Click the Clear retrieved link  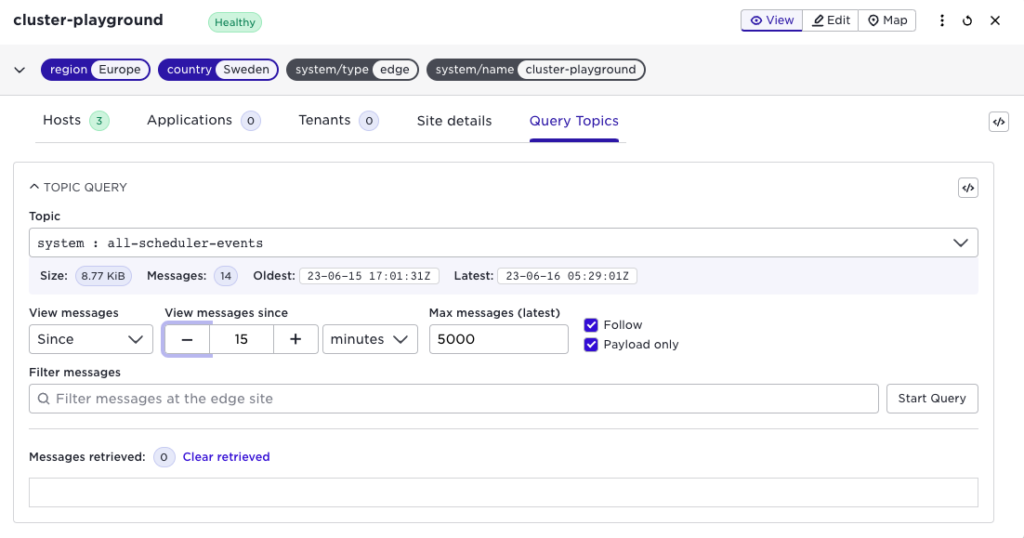pos(226,457)
